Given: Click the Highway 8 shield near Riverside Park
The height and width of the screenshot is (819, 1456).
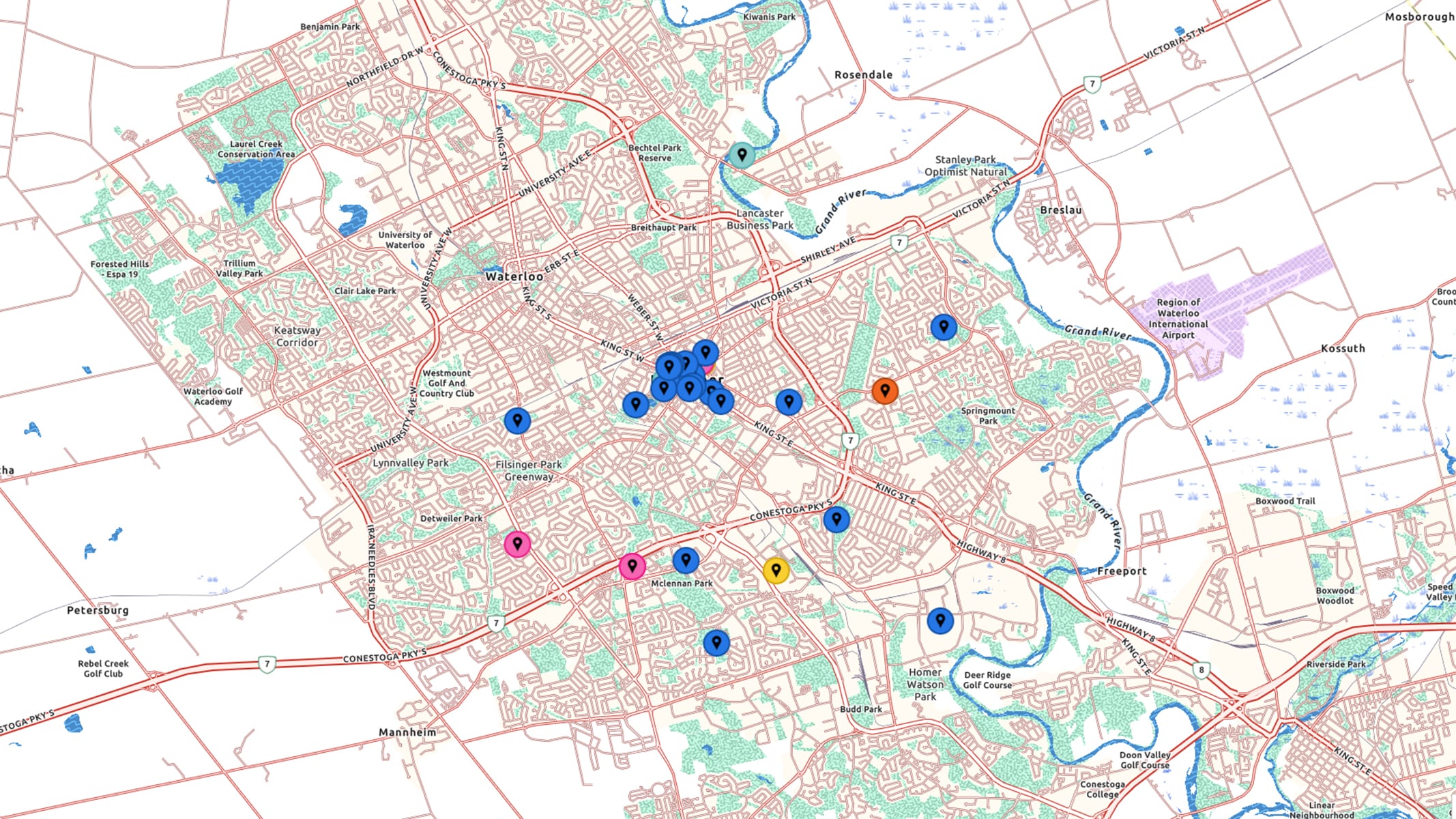Looking at the screenshot, I should (x=1202, y=670).
